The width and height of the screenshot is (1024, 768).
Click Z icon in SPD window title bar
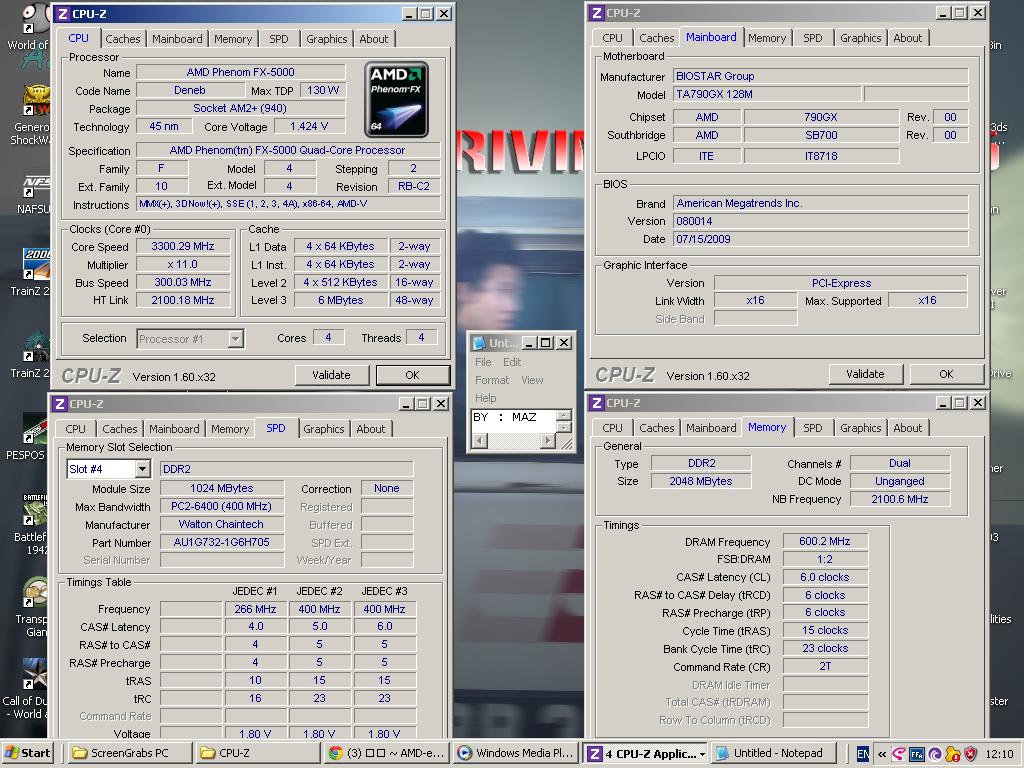(60, 404)
